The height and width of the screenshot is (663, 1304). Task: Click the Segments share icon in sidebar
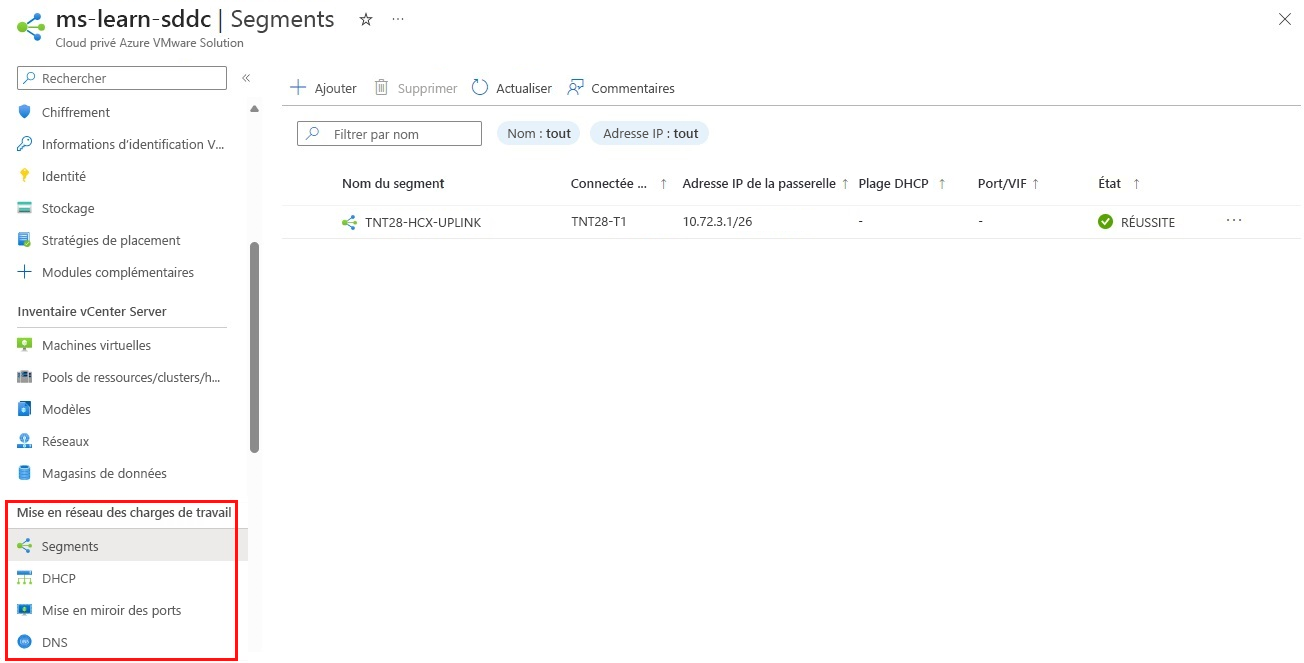(25, 546)
